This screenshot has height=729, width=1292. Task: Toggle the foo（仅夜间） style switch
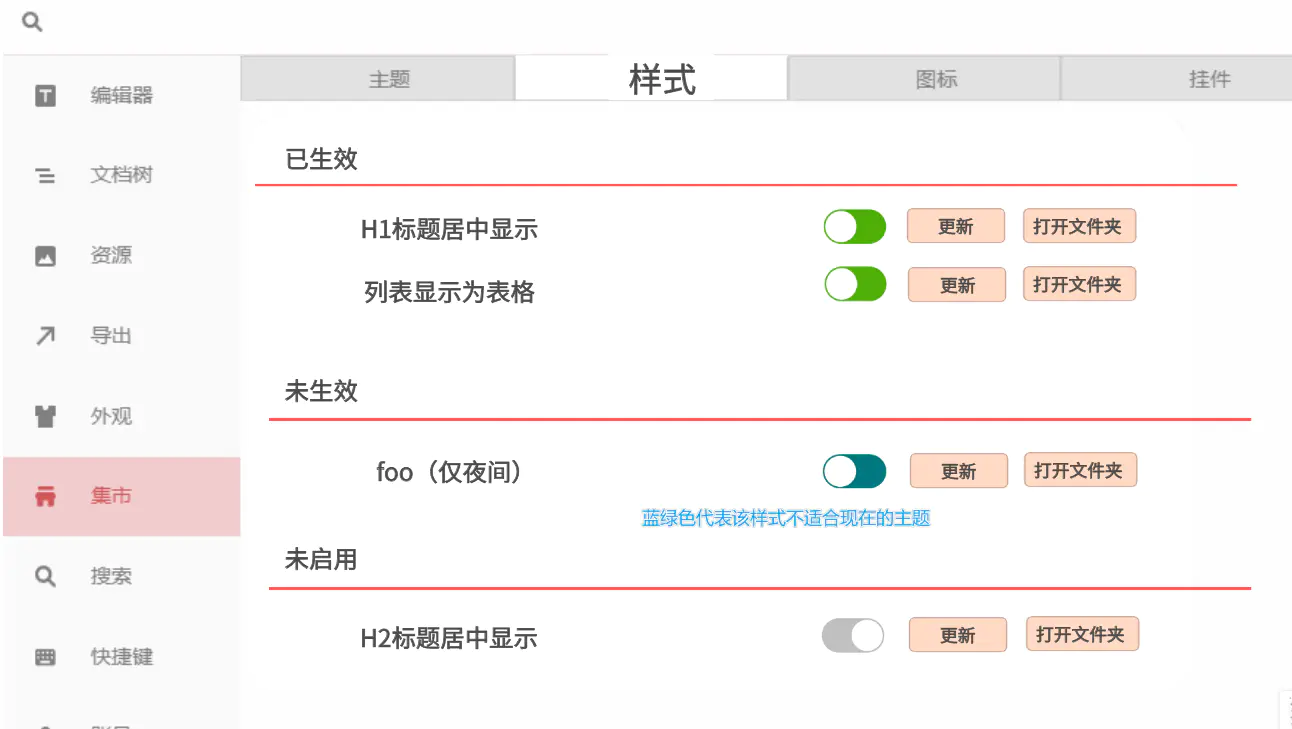854,471
